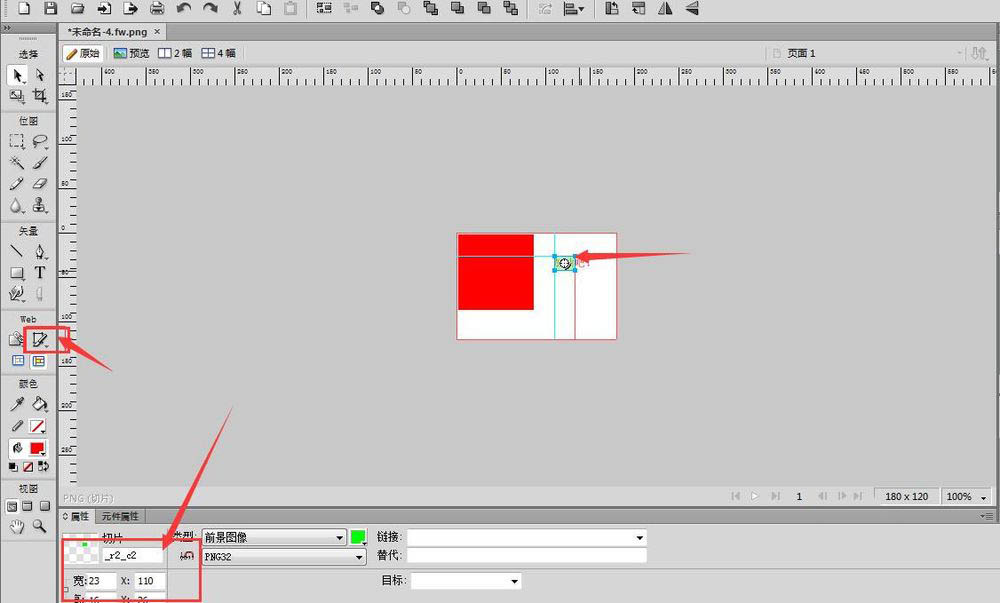Switch to the 原始 (Original) view tab
The width and height of the screenshot is (1000, 603).
click(83, 54)
